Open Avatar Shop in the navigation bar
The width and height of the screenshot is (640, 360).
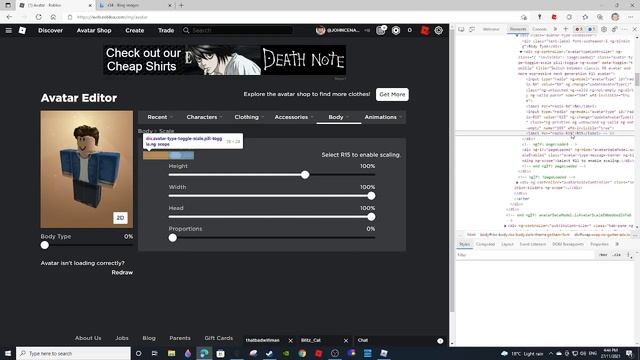(94, 30)
